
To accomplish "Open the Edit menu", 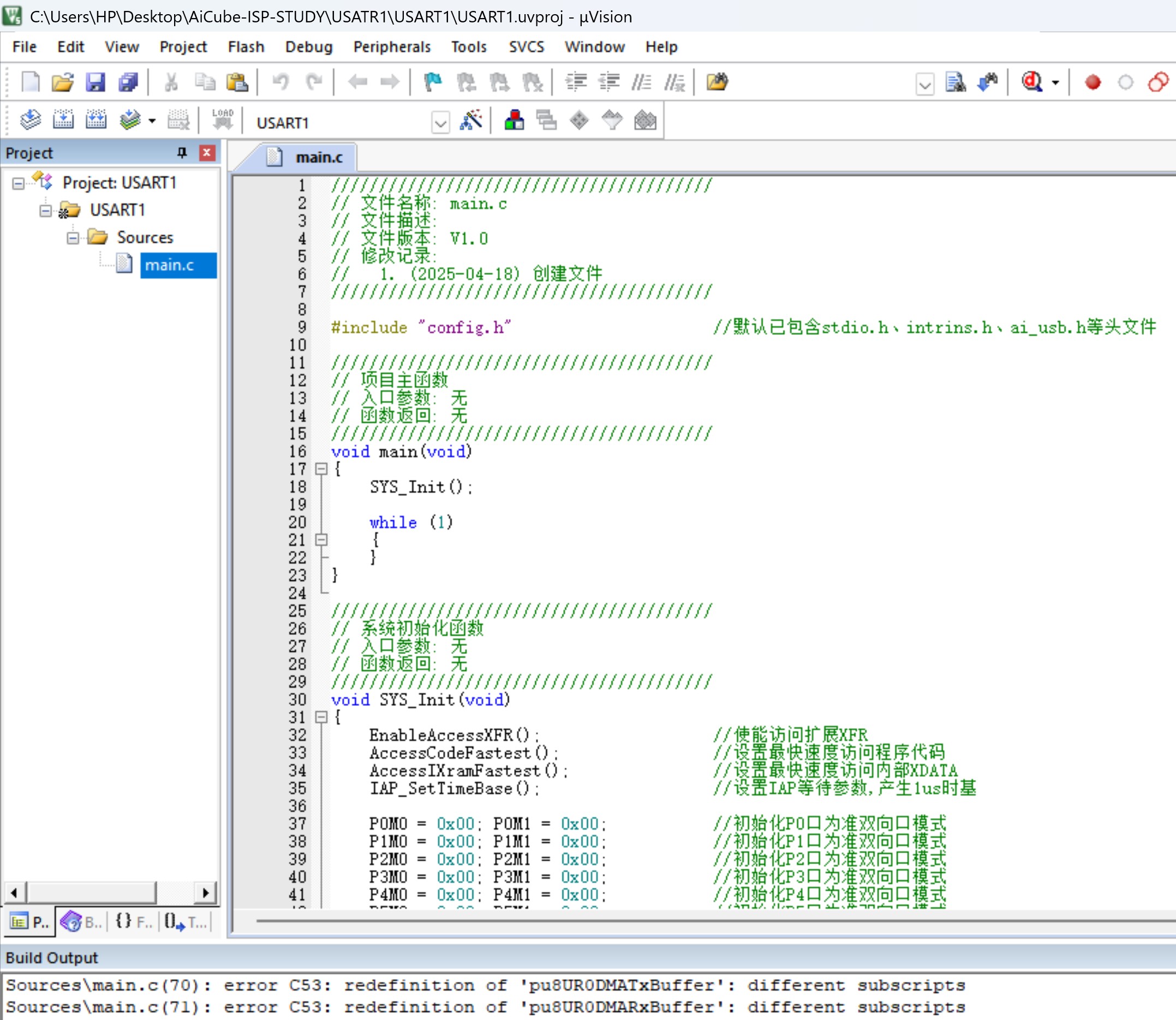I will (x=70, y=47).
